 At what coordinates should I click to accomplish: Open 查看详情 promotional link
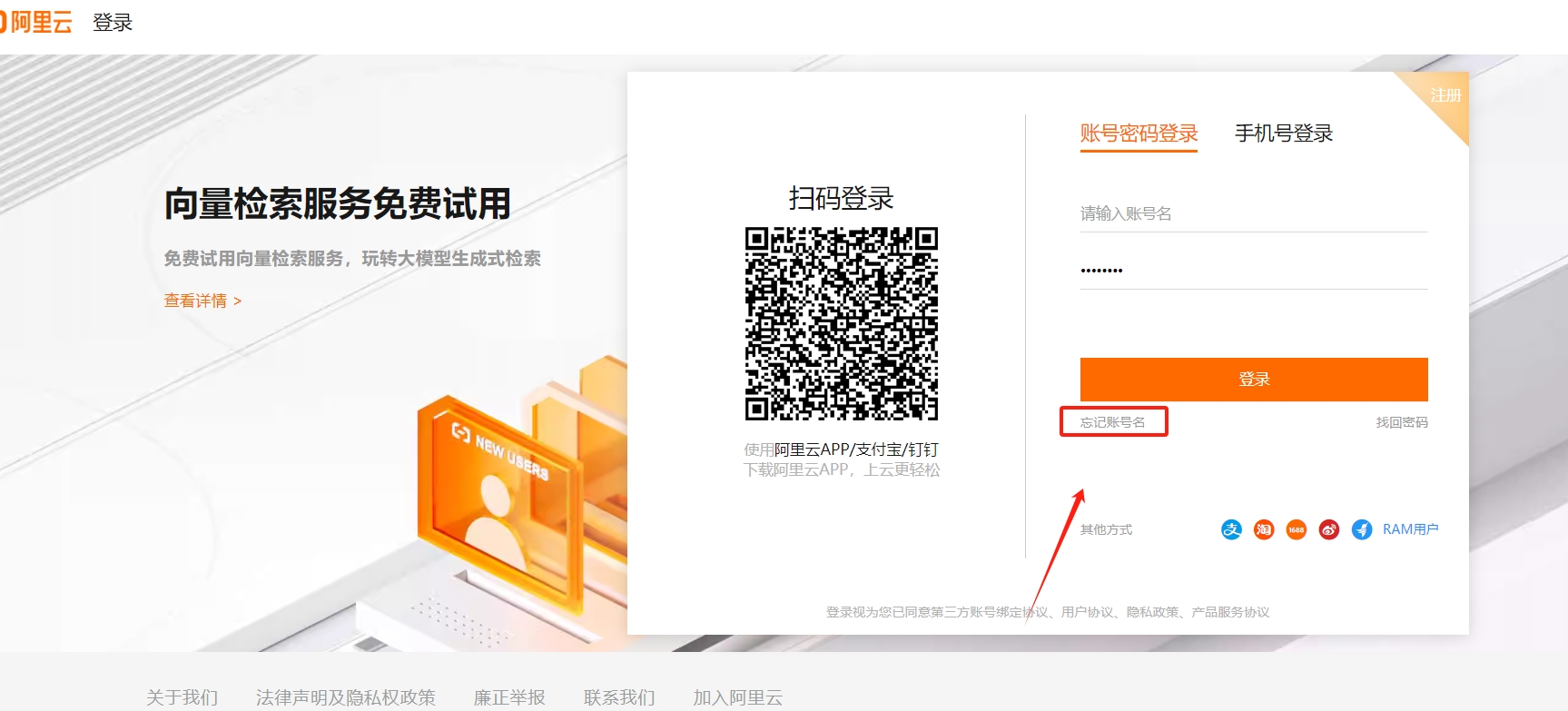[x=202, y=301]
